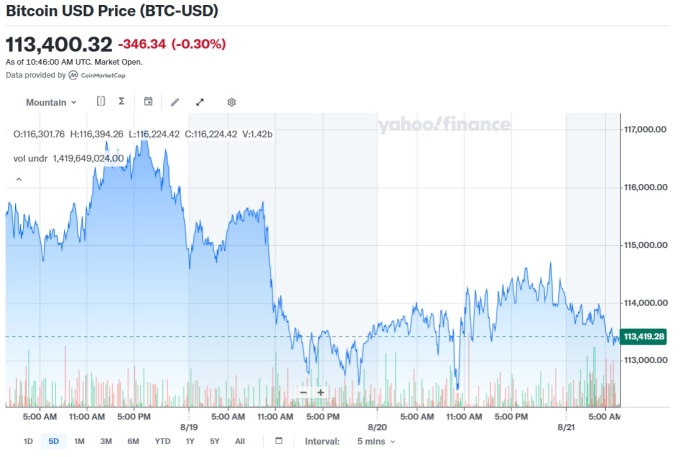Image resolution: width=680 pixels, height=457 pixels.
Task: Switch to the 1M time range
Action: pyautogui.click(x=79, y=441)
